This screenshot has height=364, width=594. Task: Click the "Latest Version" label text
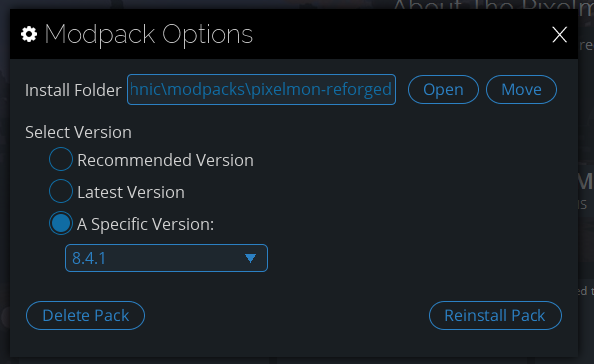(131, 192)
